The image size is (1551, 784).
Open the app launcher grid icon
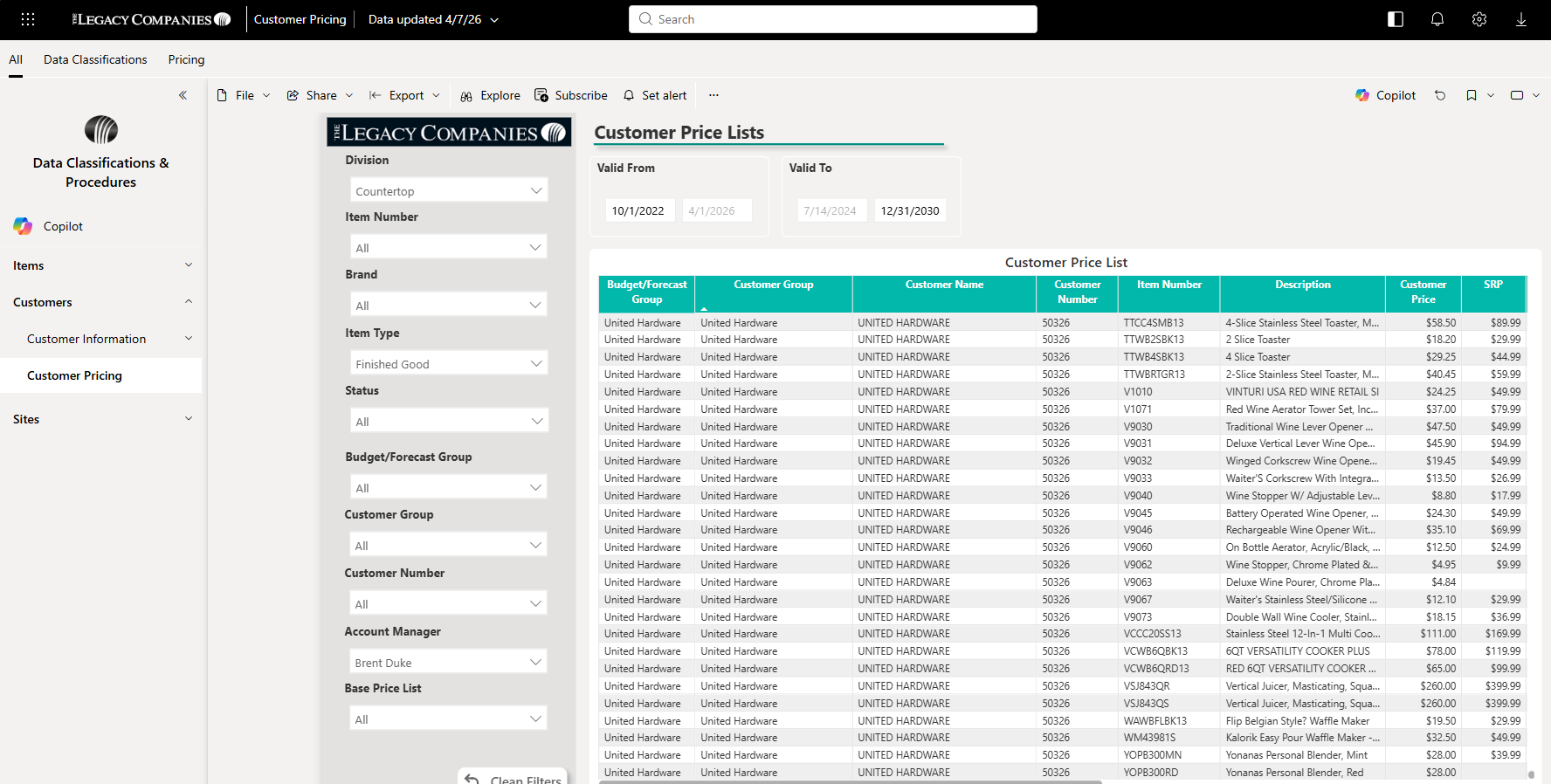[x=28, y=19]
